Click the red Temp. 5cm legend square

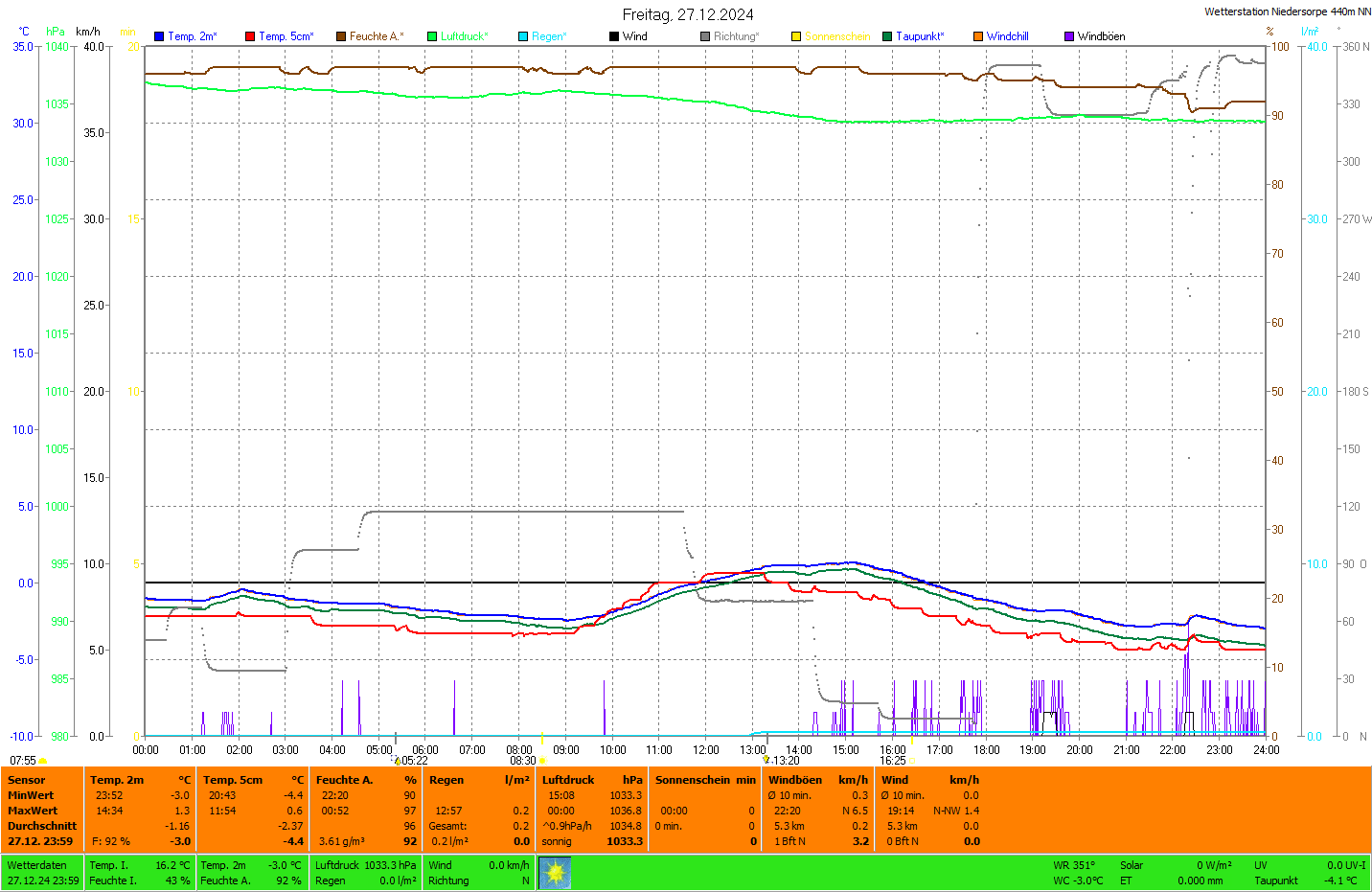[250, 36]
